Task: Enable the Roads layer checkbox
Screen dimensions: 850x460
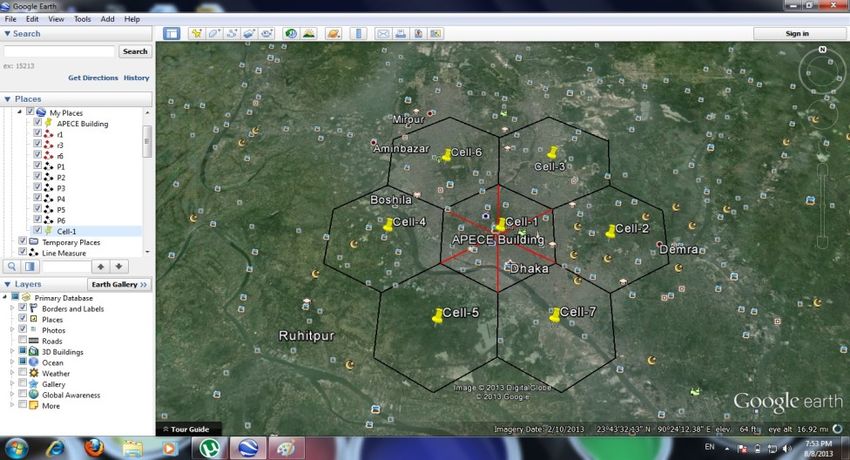Action: coord(22,340)
